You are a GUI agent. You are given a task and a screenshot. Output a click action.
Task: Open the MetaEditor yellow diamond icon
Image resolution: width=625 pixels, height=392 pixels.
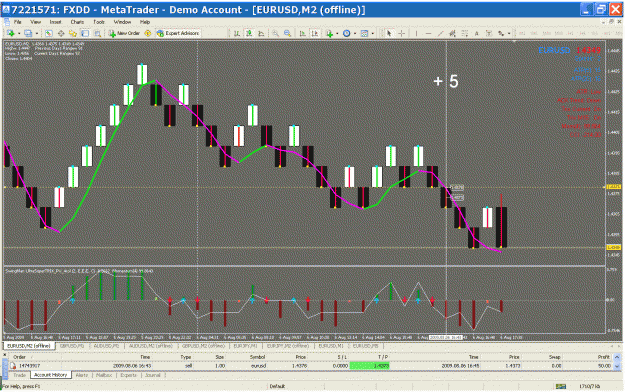(x=147, y=33)
